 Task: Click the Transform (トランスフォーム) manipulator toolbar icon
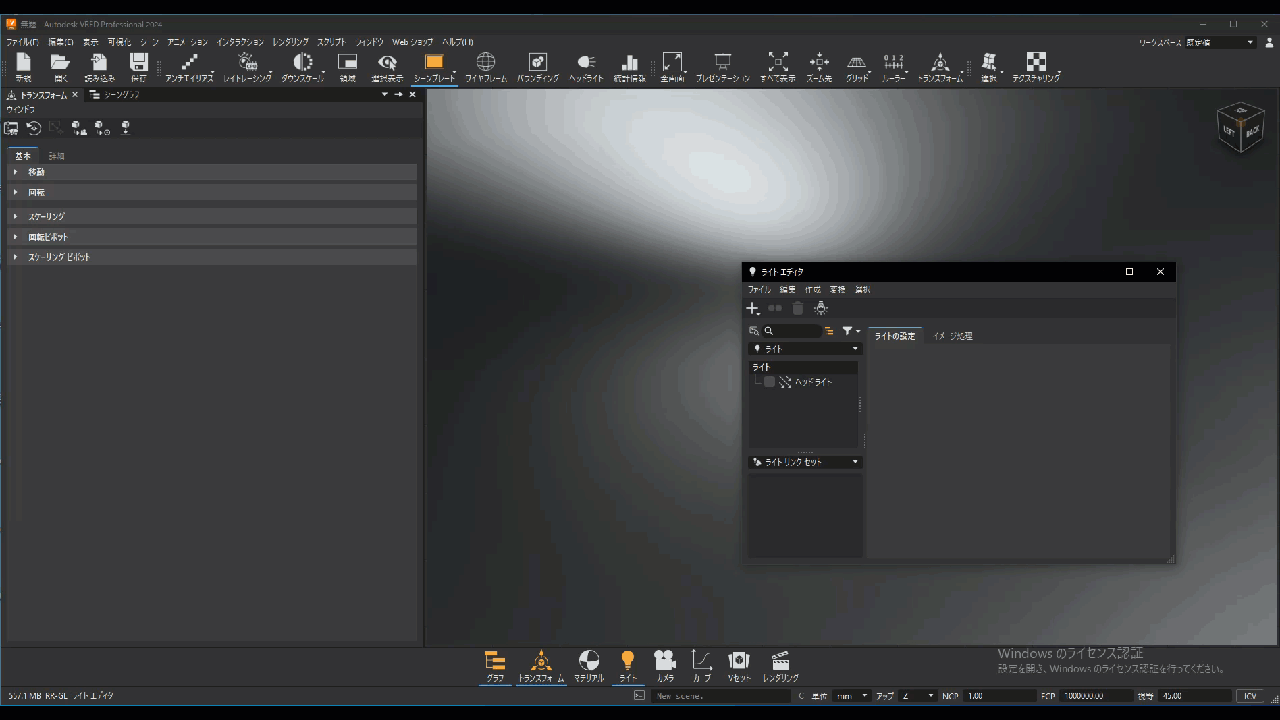pyautogui.click(x=940, y=67)
